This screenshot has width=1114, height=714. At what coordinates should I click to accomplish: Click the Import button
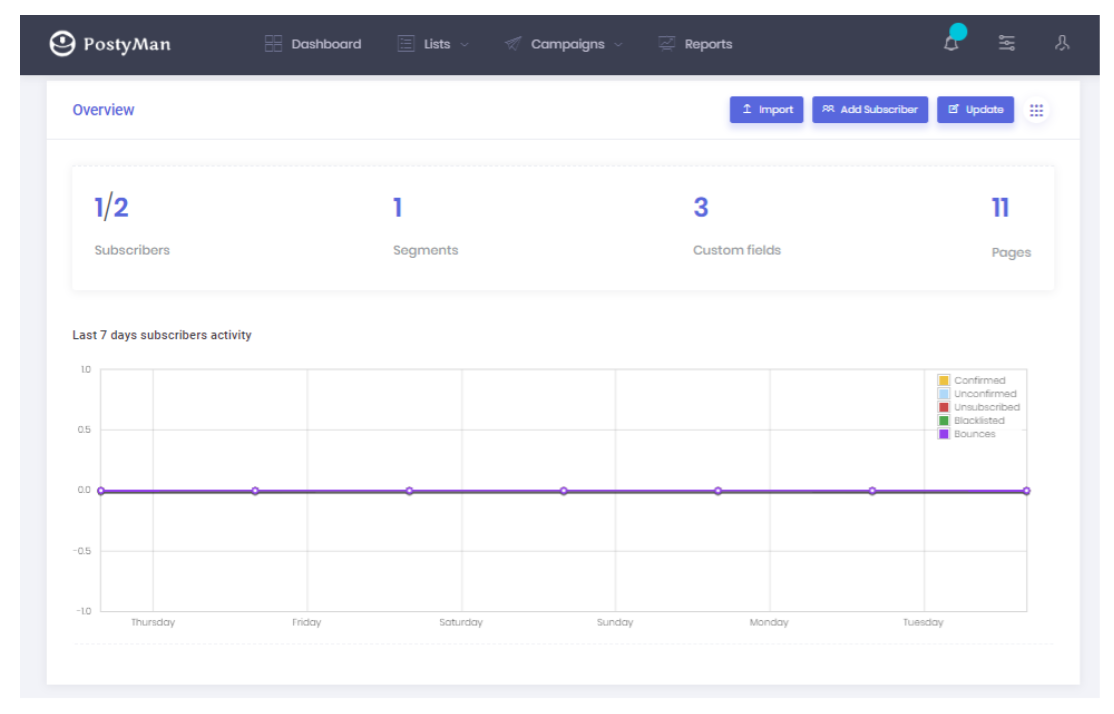(766, 110)
